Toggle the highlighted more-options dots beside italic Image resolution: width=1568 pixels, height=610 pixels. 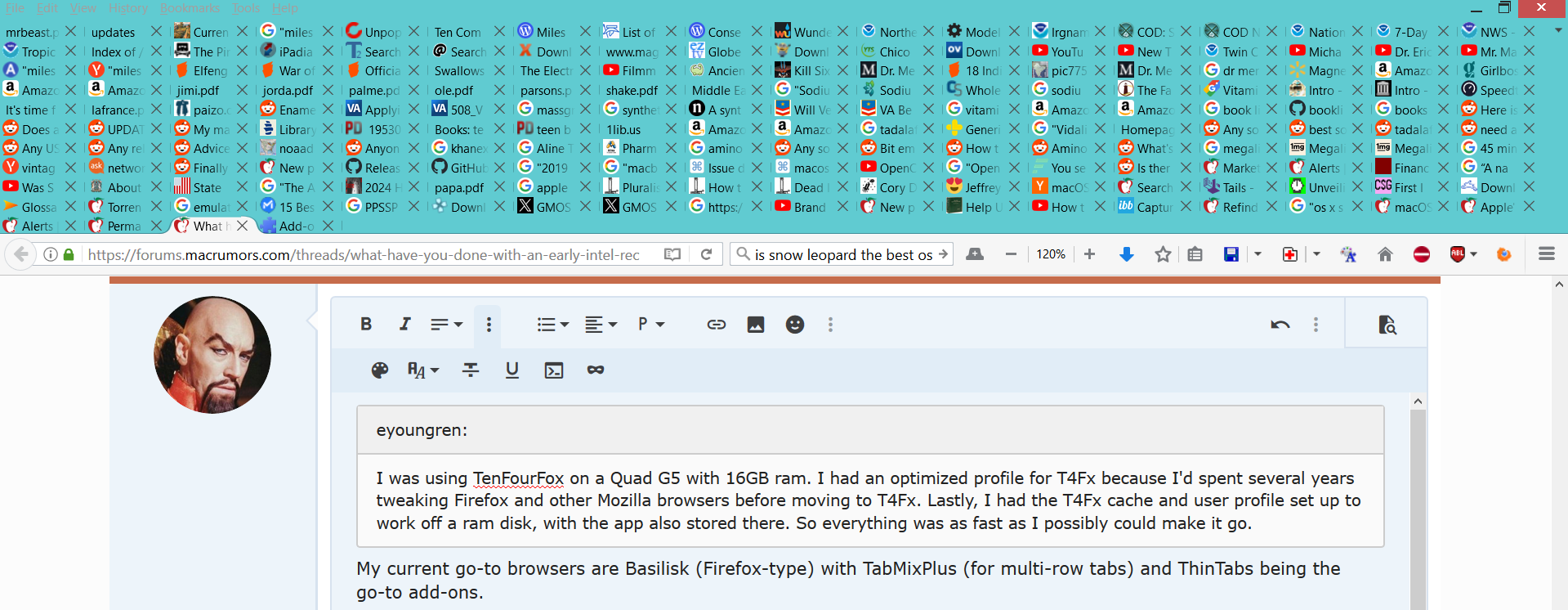point(489,325)
